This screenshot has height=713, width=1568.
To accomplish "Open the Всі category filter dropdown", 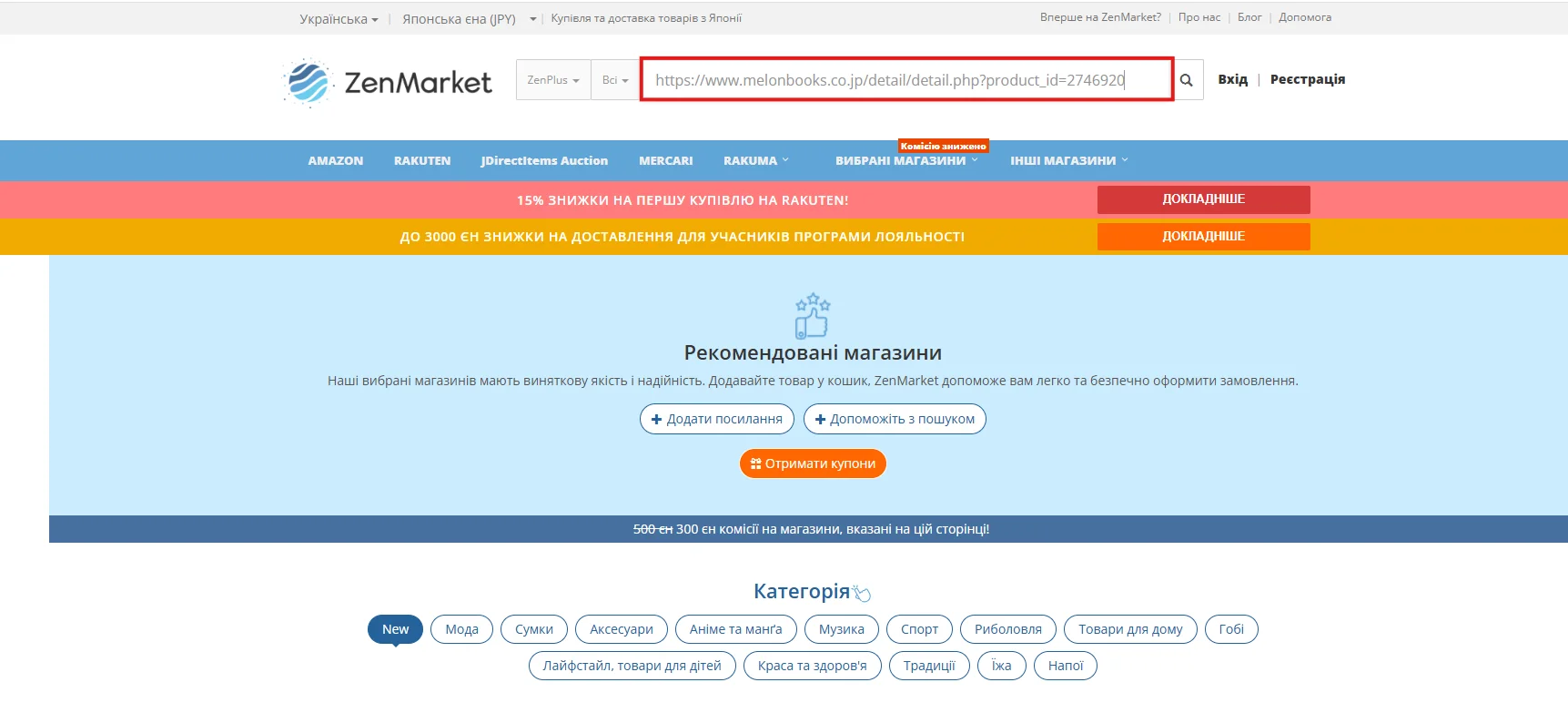I will [x=615, y=80].
